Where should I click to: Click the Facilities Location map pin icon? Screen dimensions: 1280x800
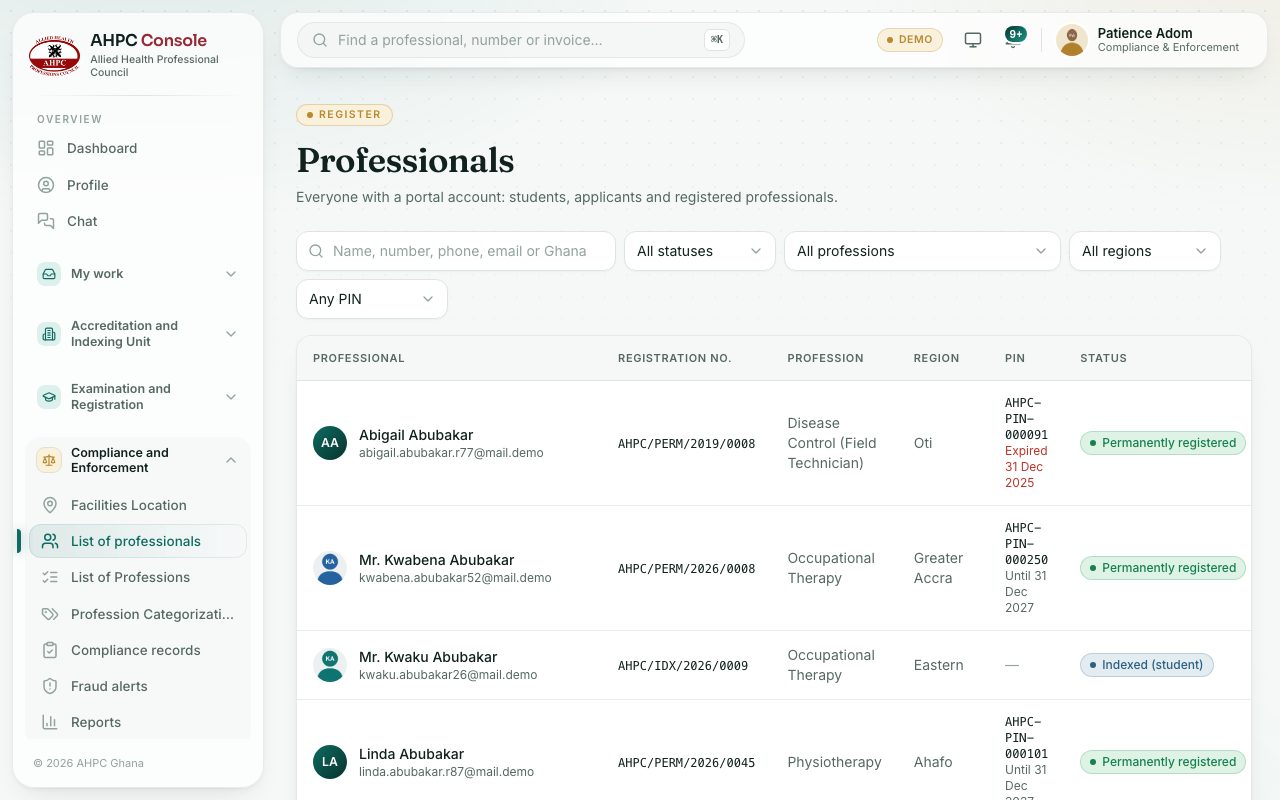(50, 505)
